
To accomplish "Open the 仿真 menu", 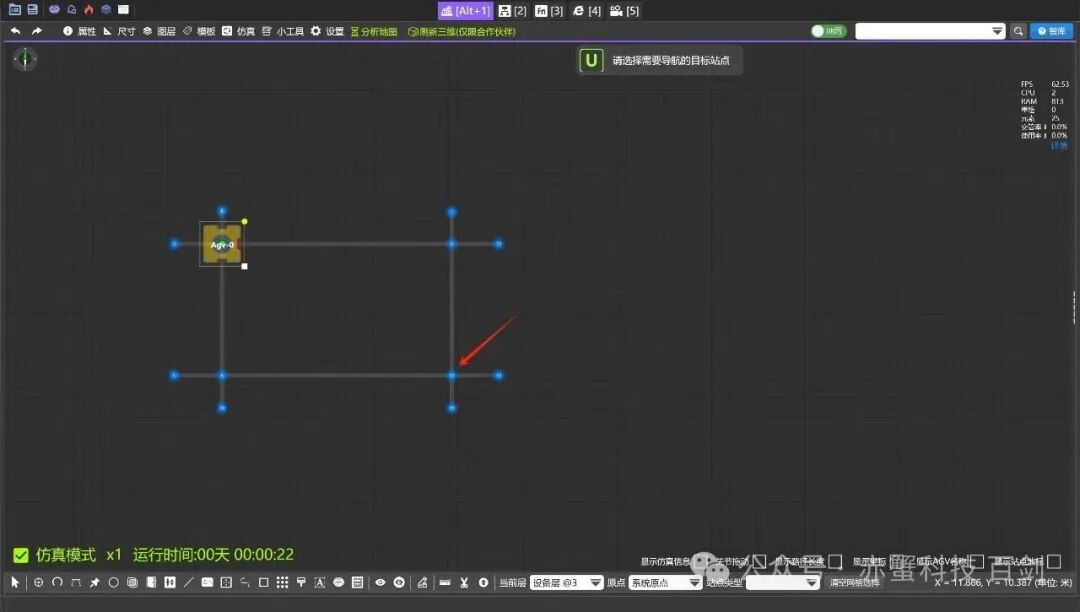I will point(238,31).
